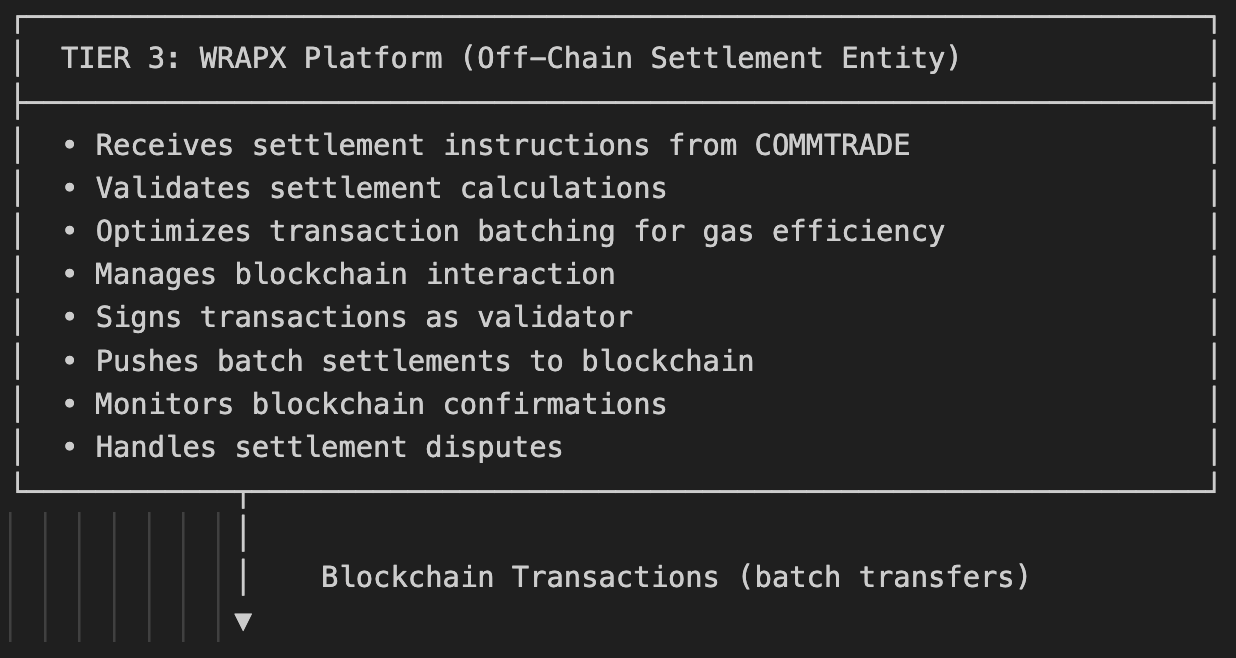This screenshot has width=1236, height=658.
Task: Select the word "WRAPX" in the heading
Action: (243, 58)
